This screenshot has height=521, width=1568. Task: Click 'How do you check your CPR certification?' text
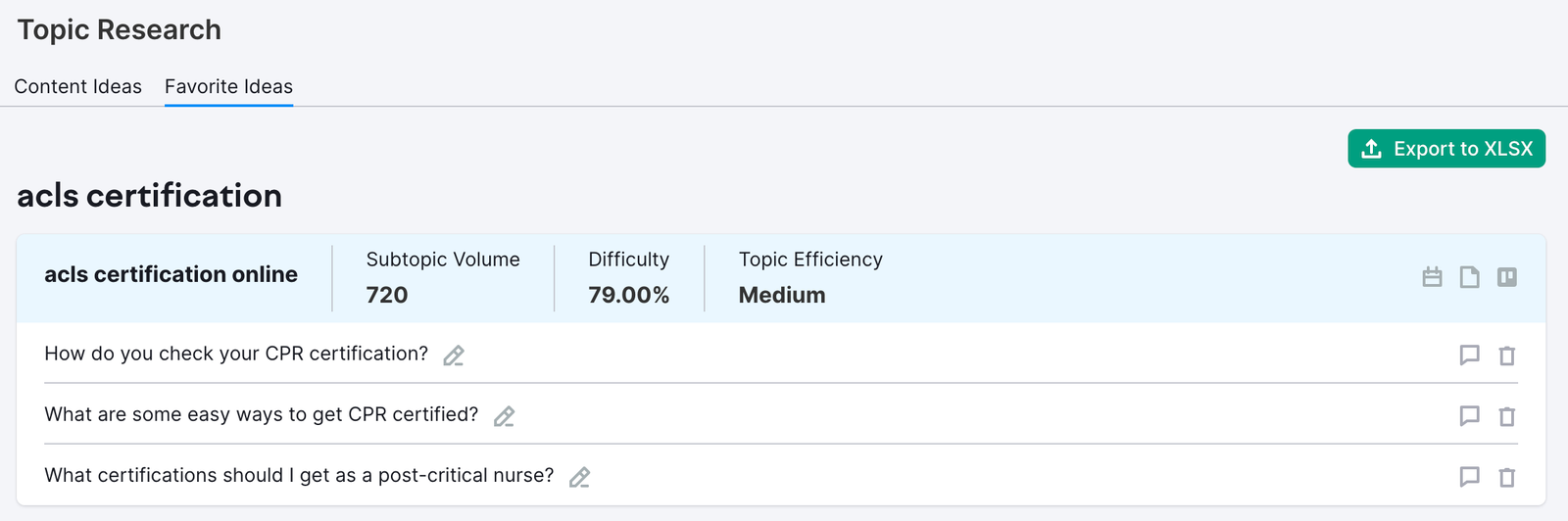tap(236, 354)
